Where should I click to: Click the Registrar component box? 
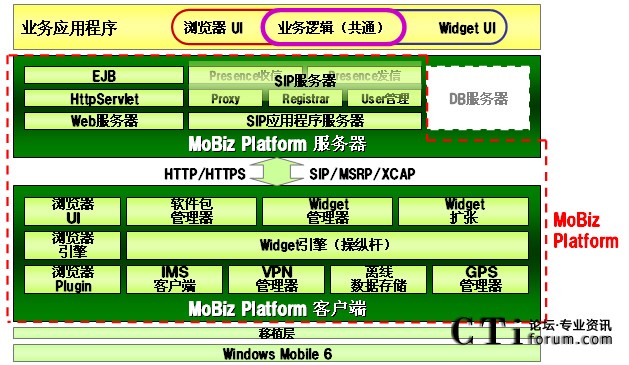(x=305, y=98)
